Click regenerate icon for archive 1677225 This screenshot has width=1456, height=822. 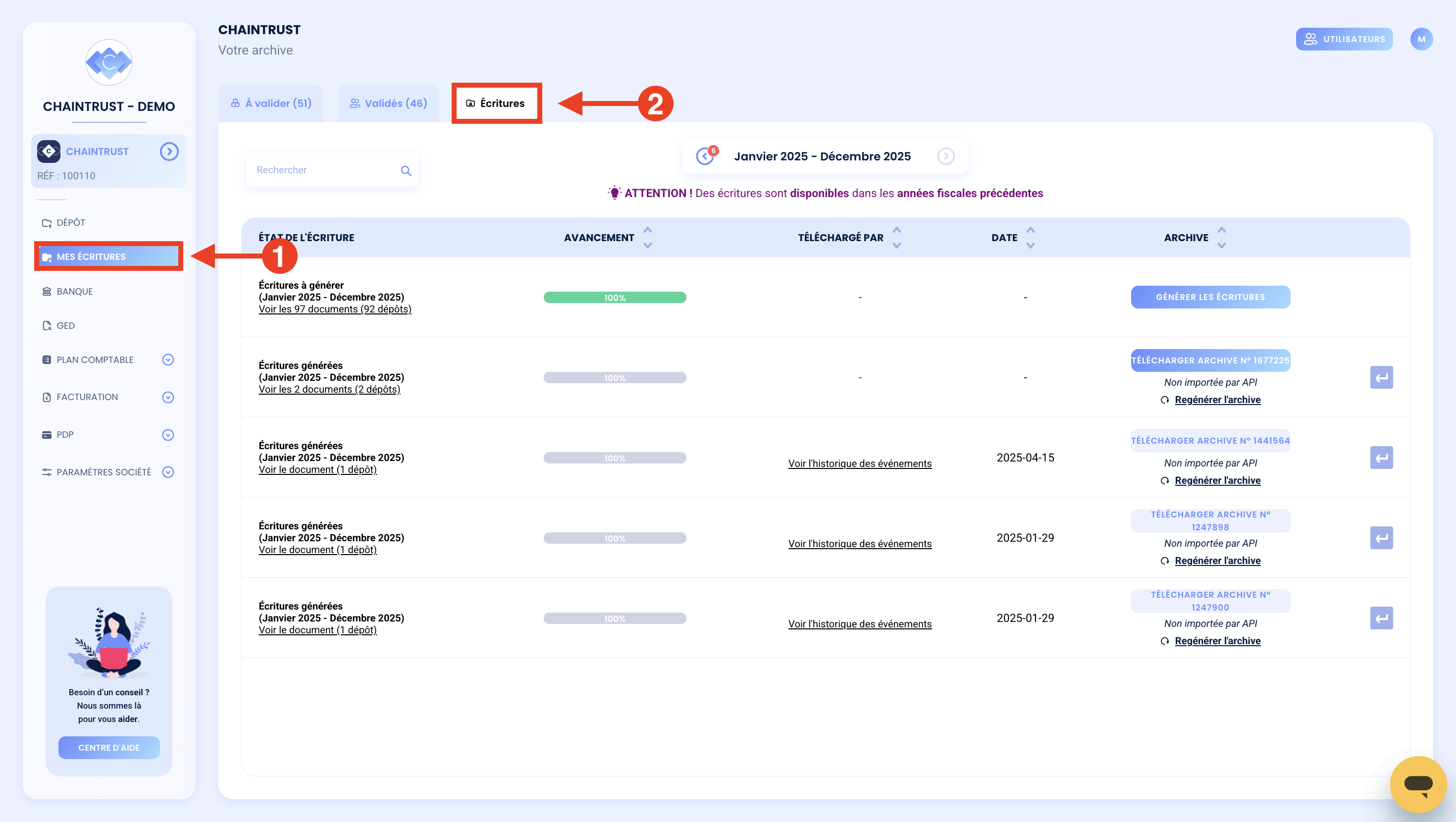(1165, 400)
